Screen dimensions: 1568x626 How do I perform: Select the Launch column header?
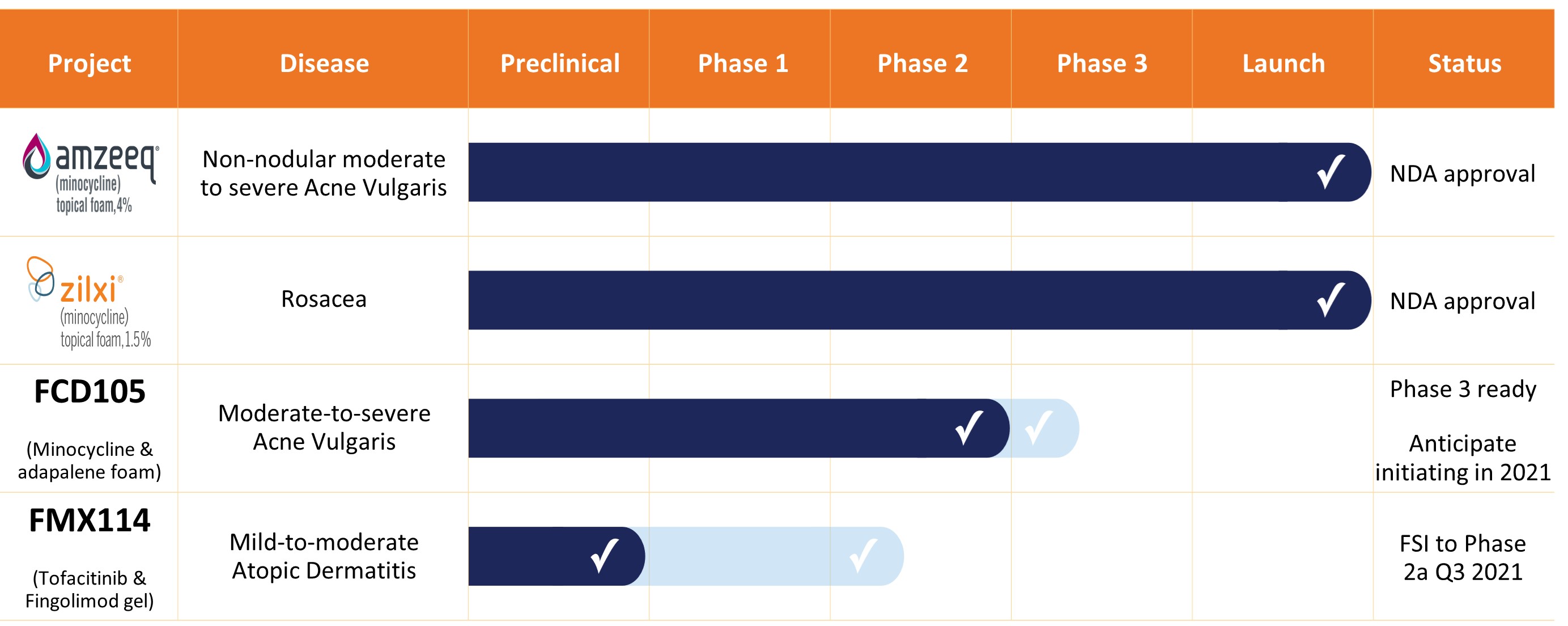pyautogui.click(x=1283, y=64)
